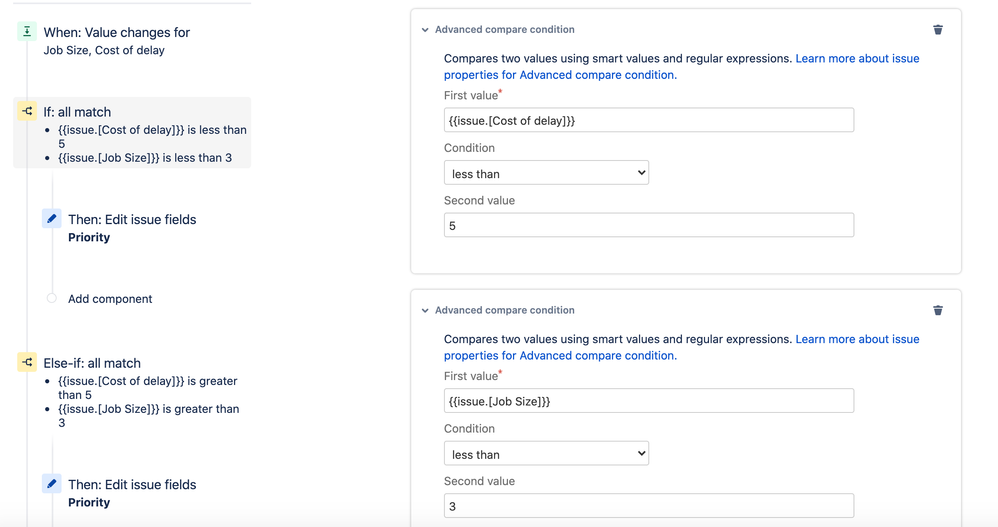The height and width of the screenshot is (527, 998).
Task: Open Learn more link in first condition
Action: tap(856, 59)
